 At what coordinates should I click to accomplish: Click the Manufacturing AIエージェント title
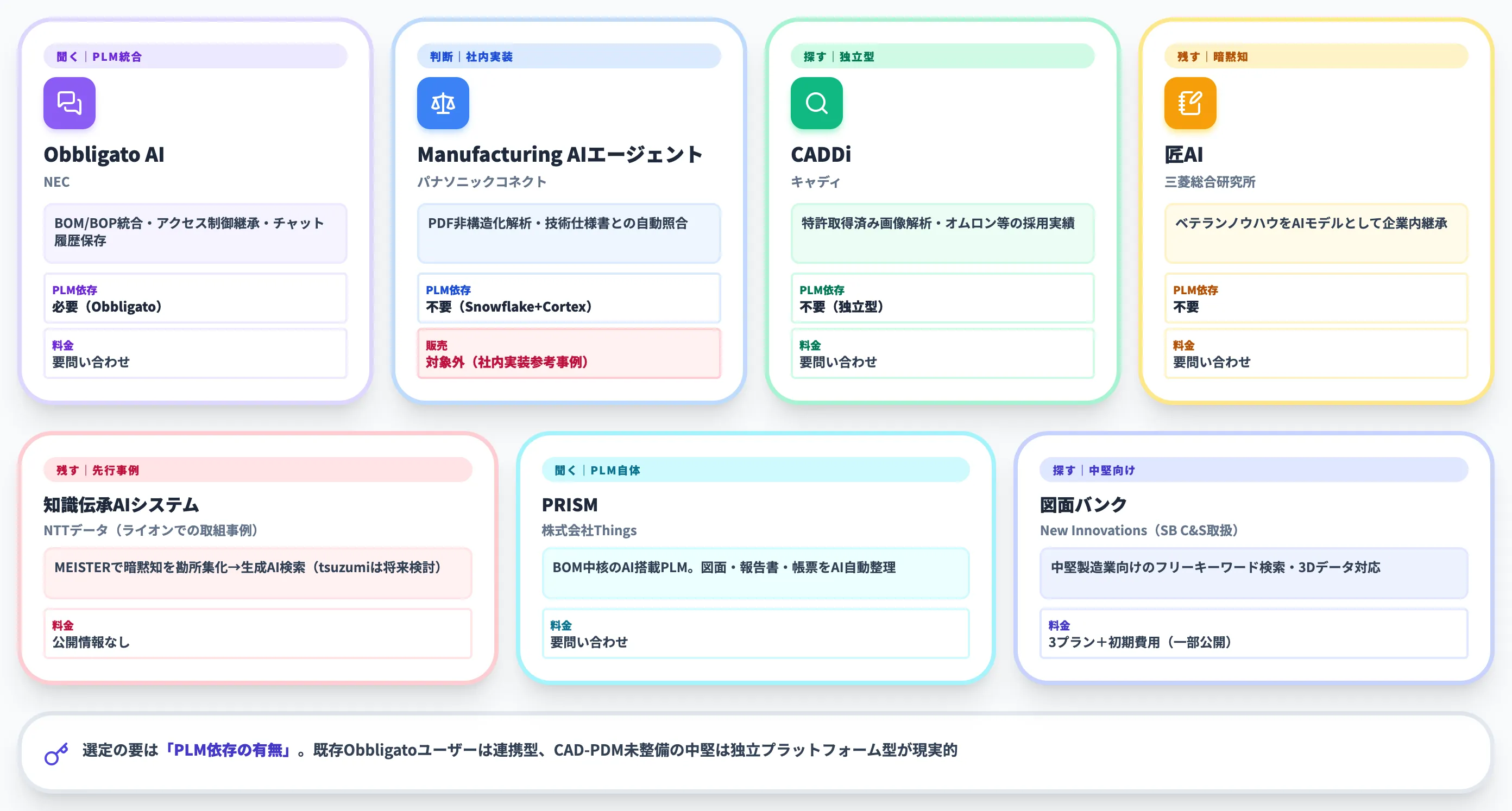pos(560,154)
